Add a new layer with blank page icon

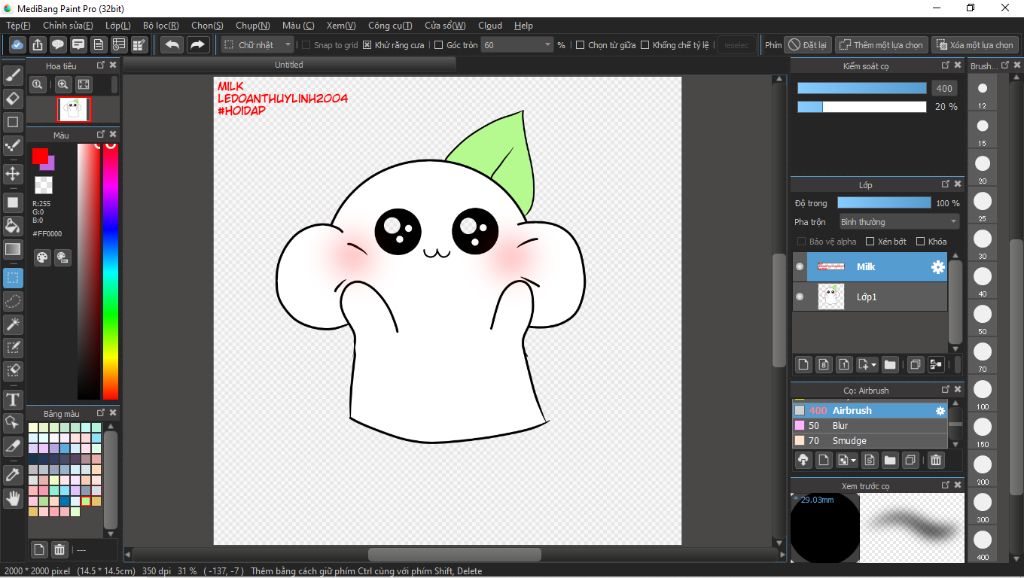(x=803, y=364)
